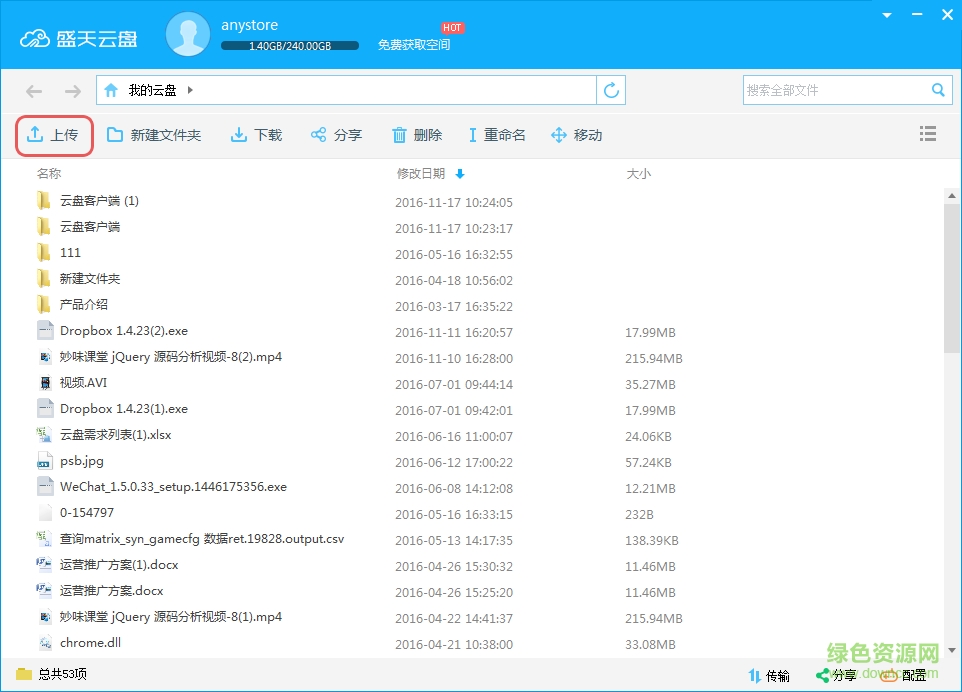Refresh the current folder listing
The width and height of the screenshot is (962, 692).
click(x=611, y=90)
